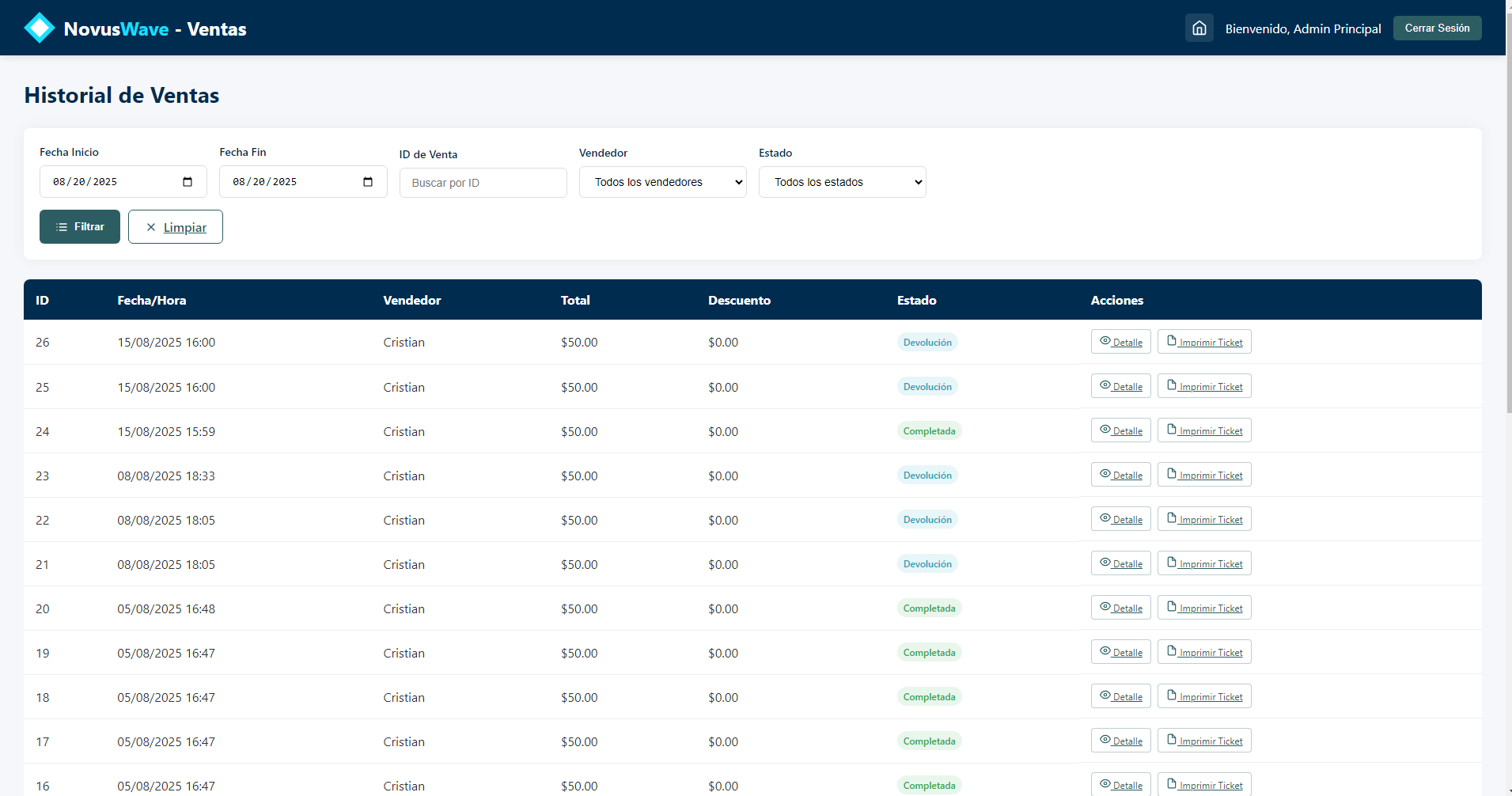Print ticket for sale ID 22
The width and height of the screenshot is (1512, 796).
1204,519
